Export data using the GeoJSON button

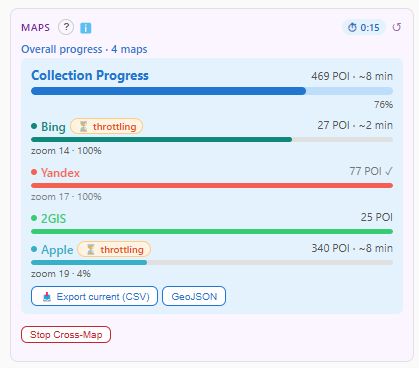click(194, 296)
